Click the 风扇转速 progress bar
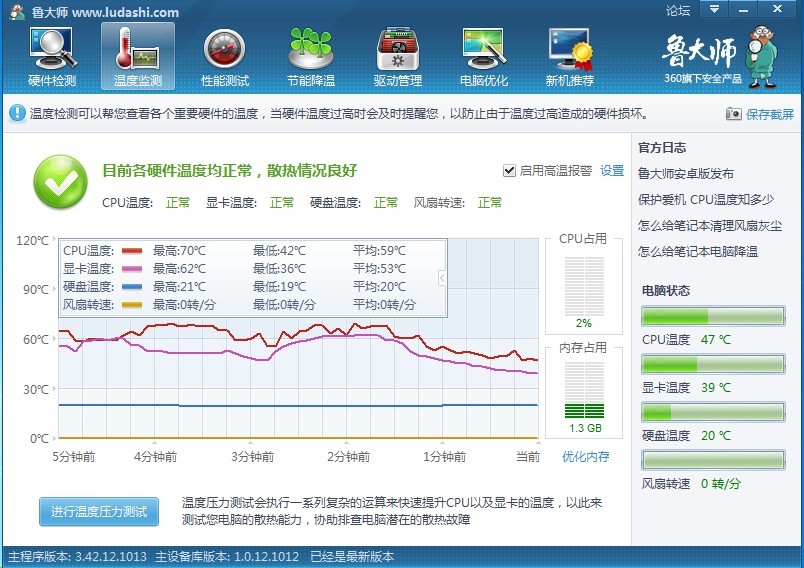The width and height of the screenshot is (804, 568). point(713,460)
